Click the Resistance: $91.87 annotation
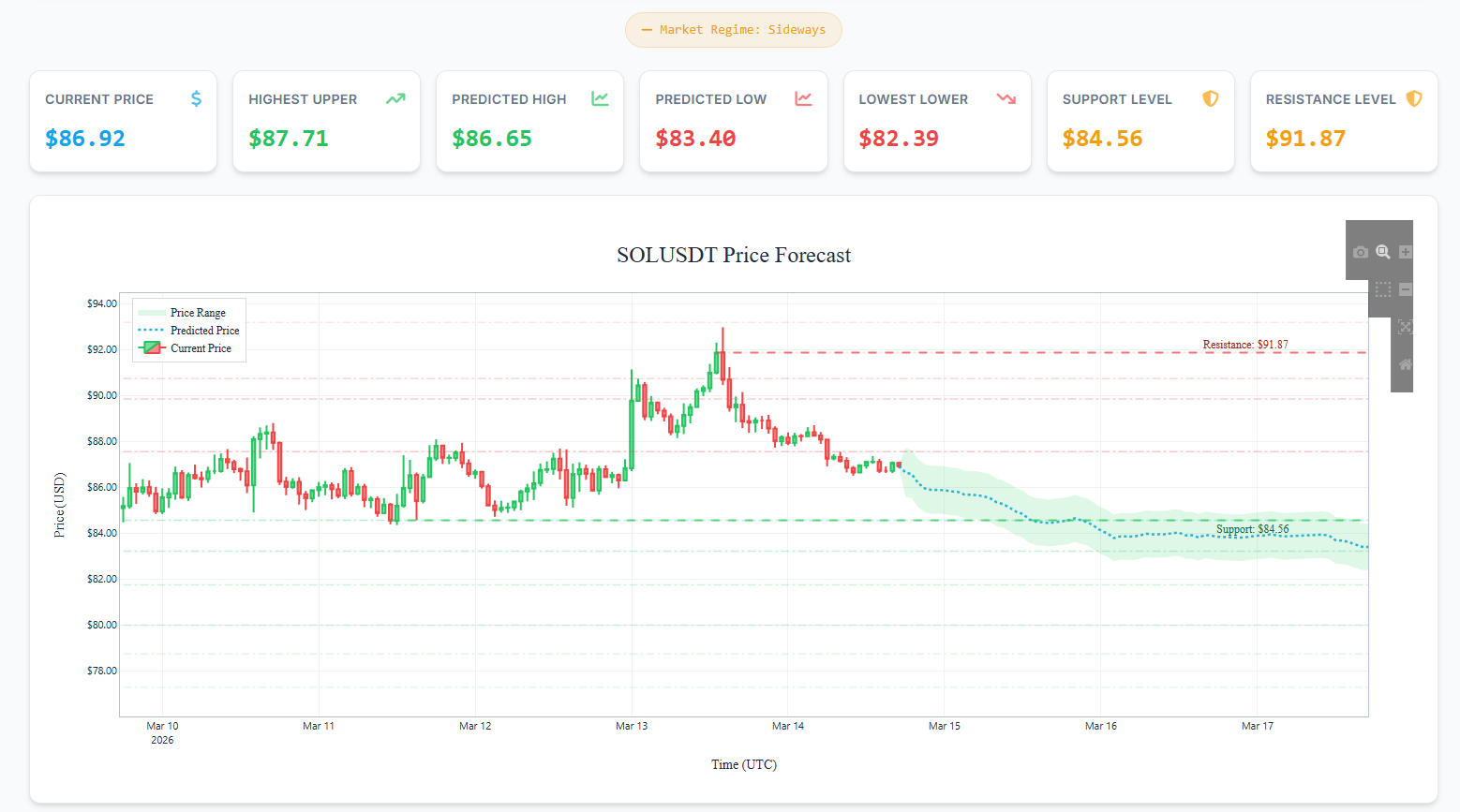The image size is (1460, 812). coord(1245,345)
